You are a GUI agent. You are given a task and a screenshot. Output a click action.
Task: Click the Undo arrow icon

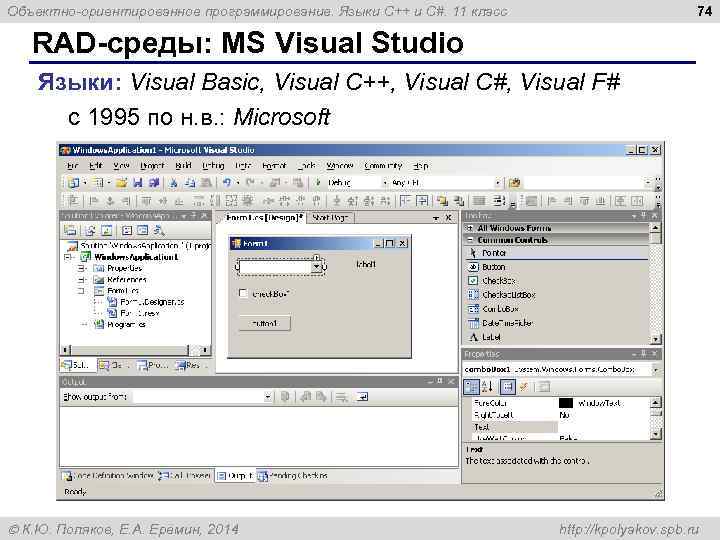(x=227, y=183)
